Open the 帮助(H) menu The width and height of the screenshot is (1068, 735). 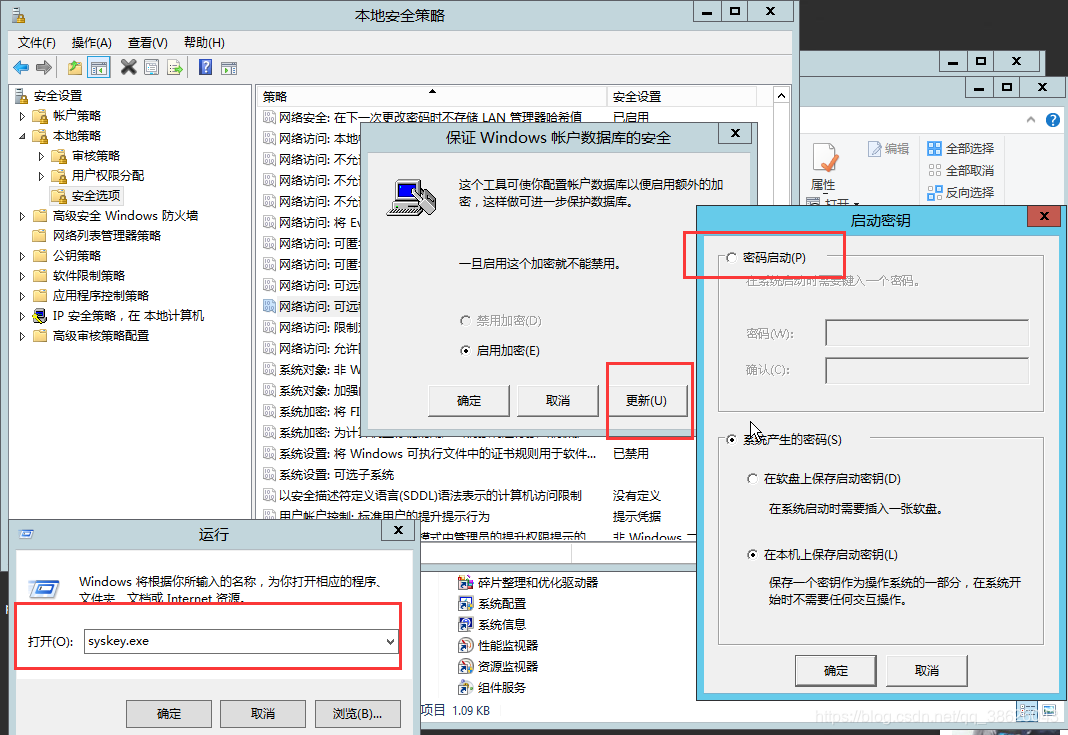pyautogui.click(x=204, y=42)
